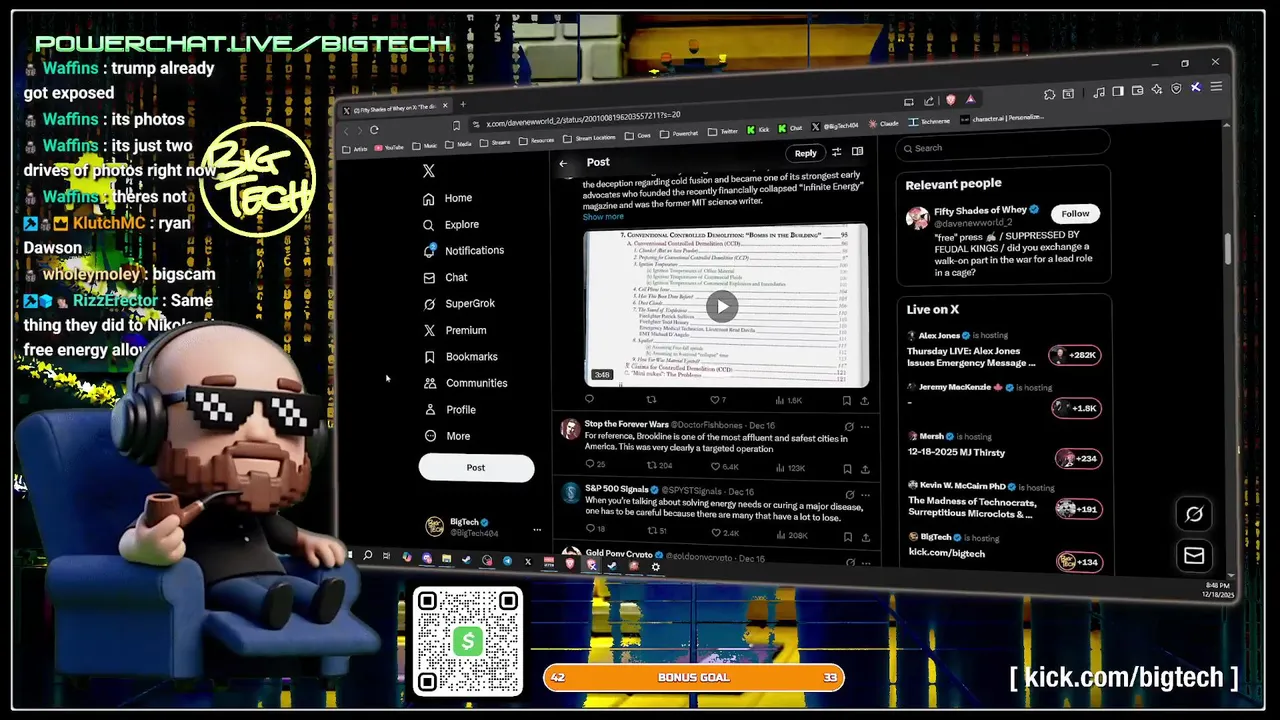Open YouTube bookmark in bookmarks bar
The height and width of the screenshot is (720, 1280).
click(x=388, y=148)
